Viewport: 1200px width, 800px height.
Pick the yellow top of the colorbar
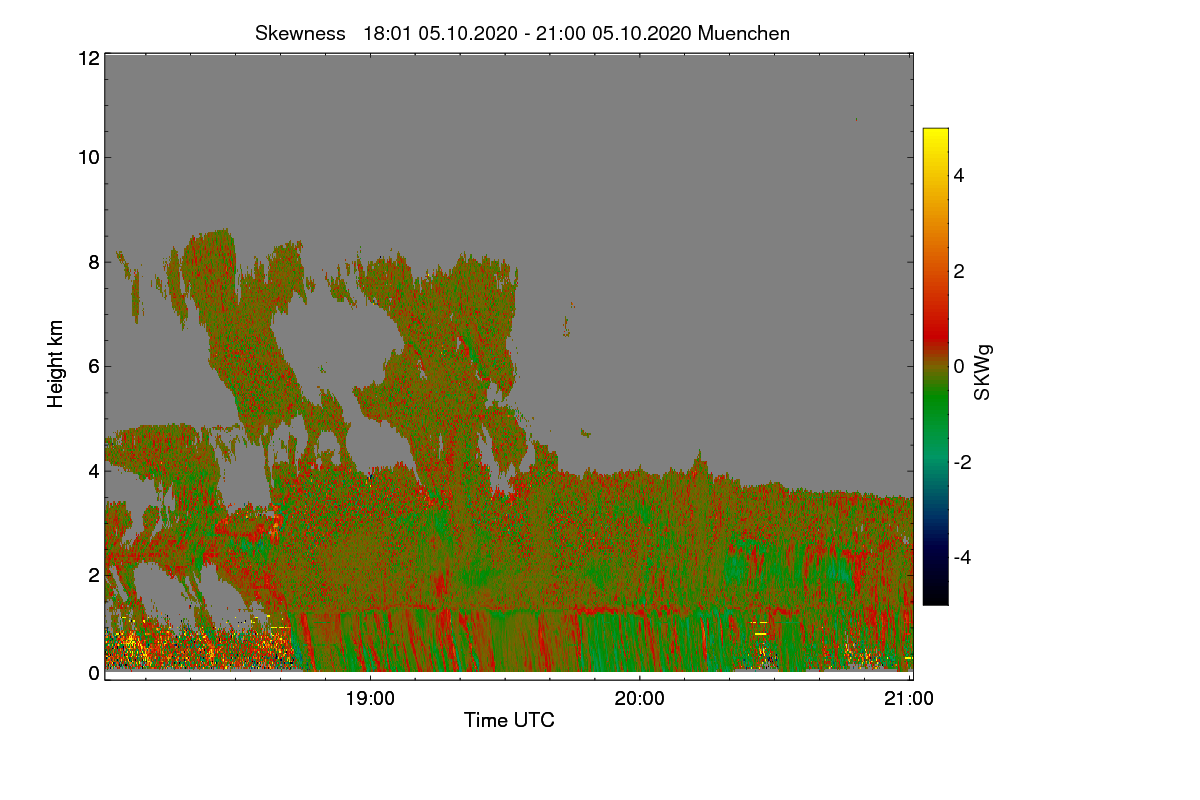[x=935, y=134]
